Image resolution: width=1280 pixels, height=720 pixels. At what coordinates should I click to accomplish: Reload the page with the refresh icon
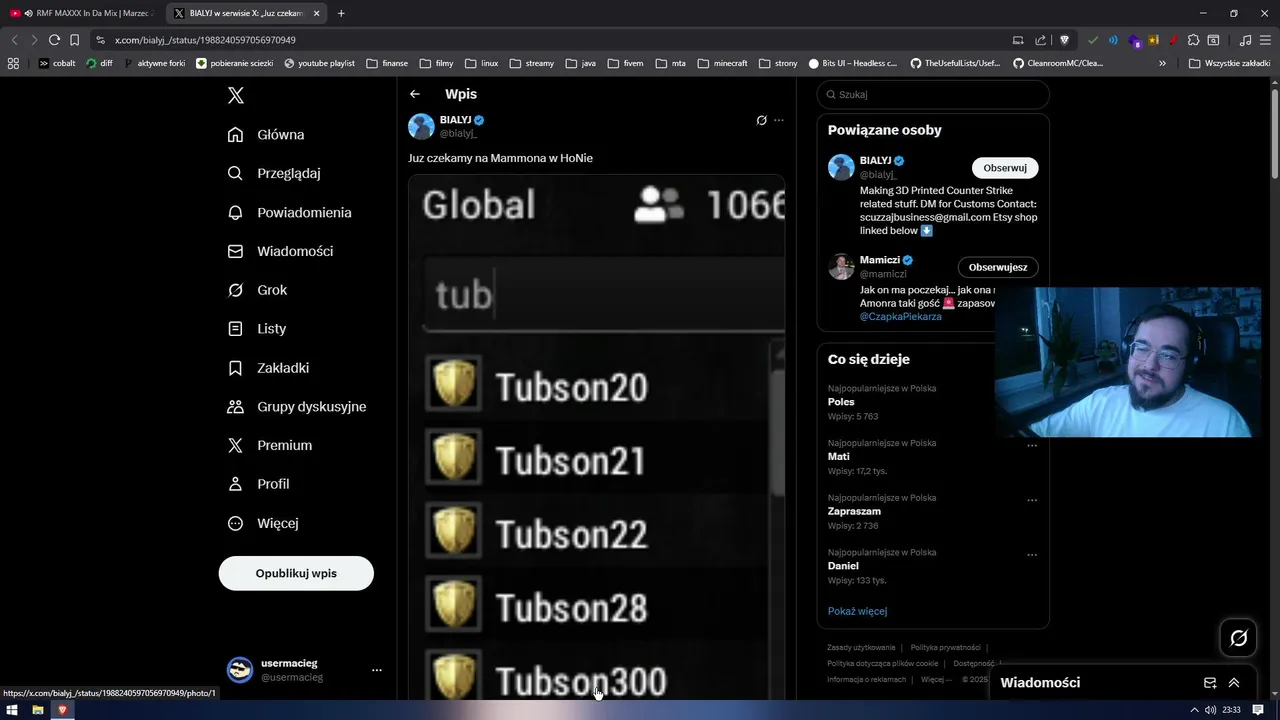pyautogui.click(x=54, y=40)
